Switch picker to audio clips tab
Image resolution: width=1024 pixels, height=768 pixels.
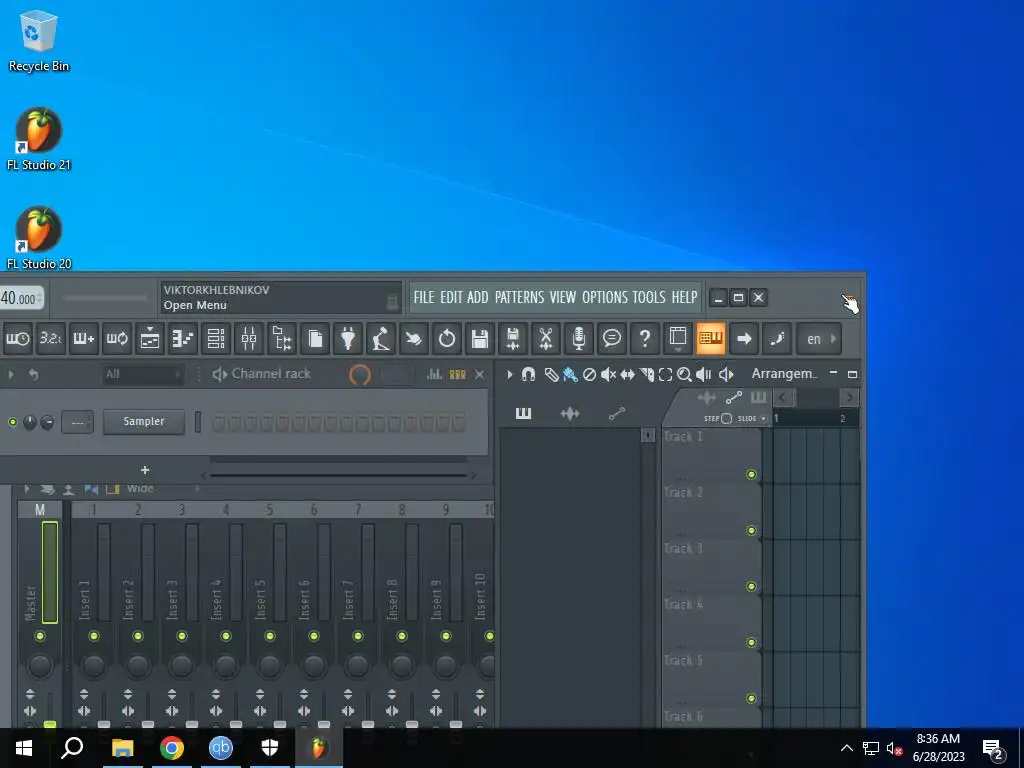(x=570, y=413)
